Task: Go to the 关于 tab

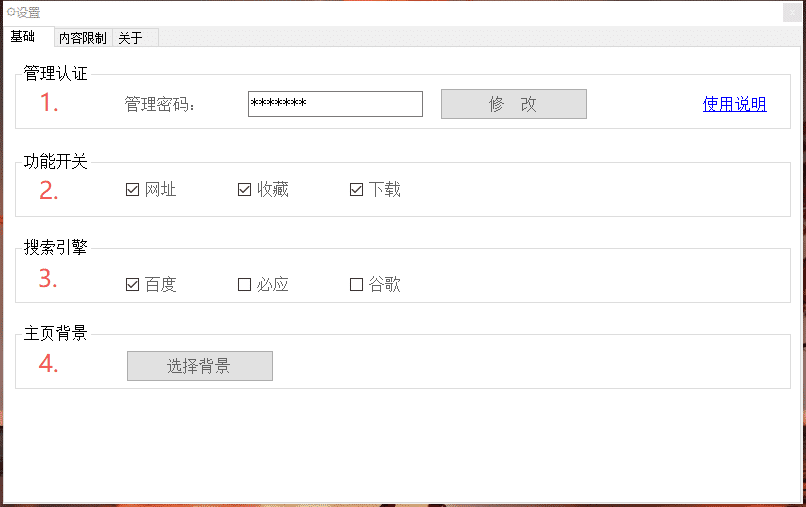Action: pos(131,38)
